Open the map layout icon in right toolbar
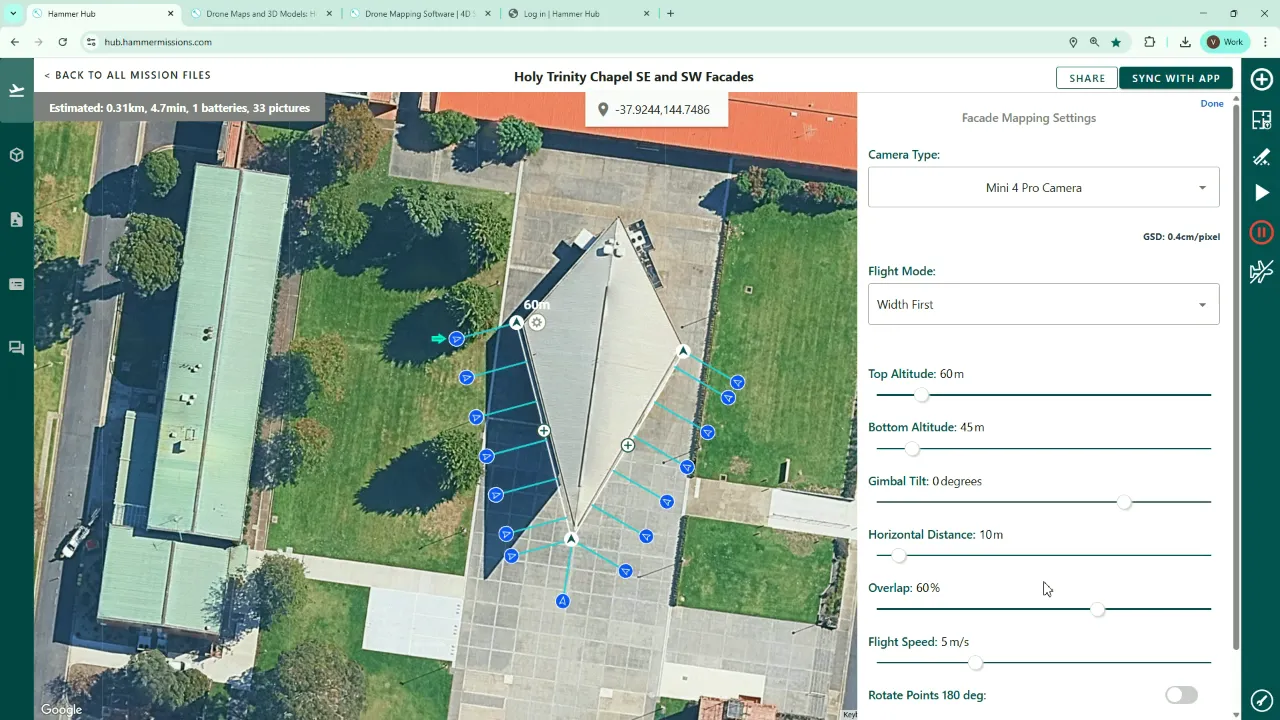This screenshot has width=1280, height=720. point(1261,120)
